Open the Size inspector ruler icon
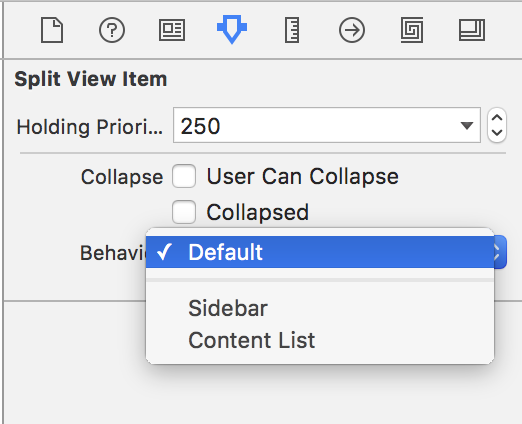The width and height of the screenshot is (522, 424). pos(292,30)
